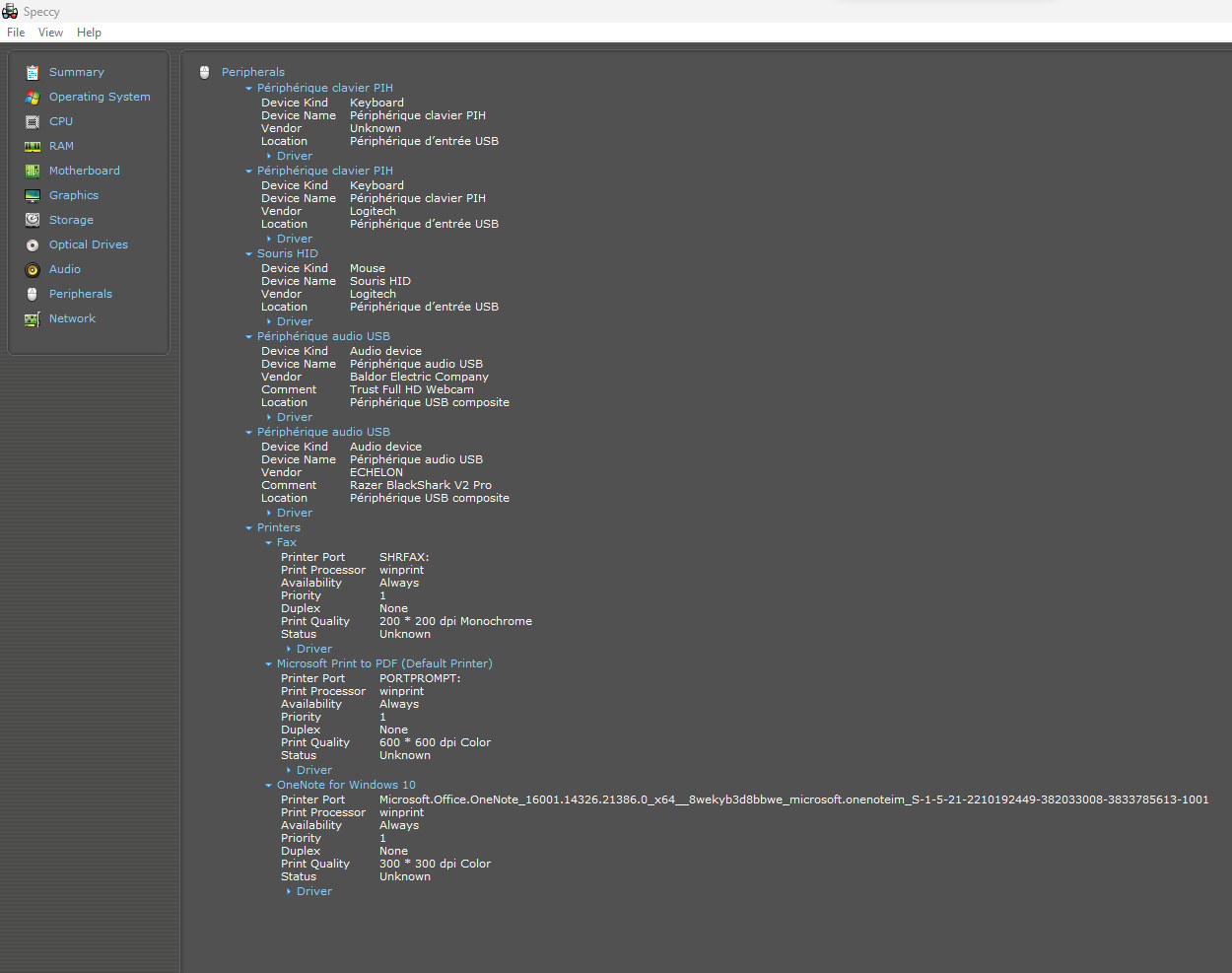Open the Help menu

coord(89,33)
